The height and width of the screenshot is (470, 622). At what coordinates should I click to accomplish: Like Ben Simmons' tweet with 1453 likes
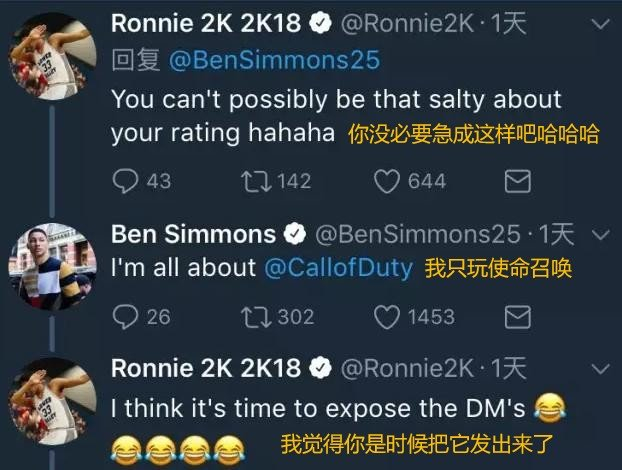click(x=387, y=317)
